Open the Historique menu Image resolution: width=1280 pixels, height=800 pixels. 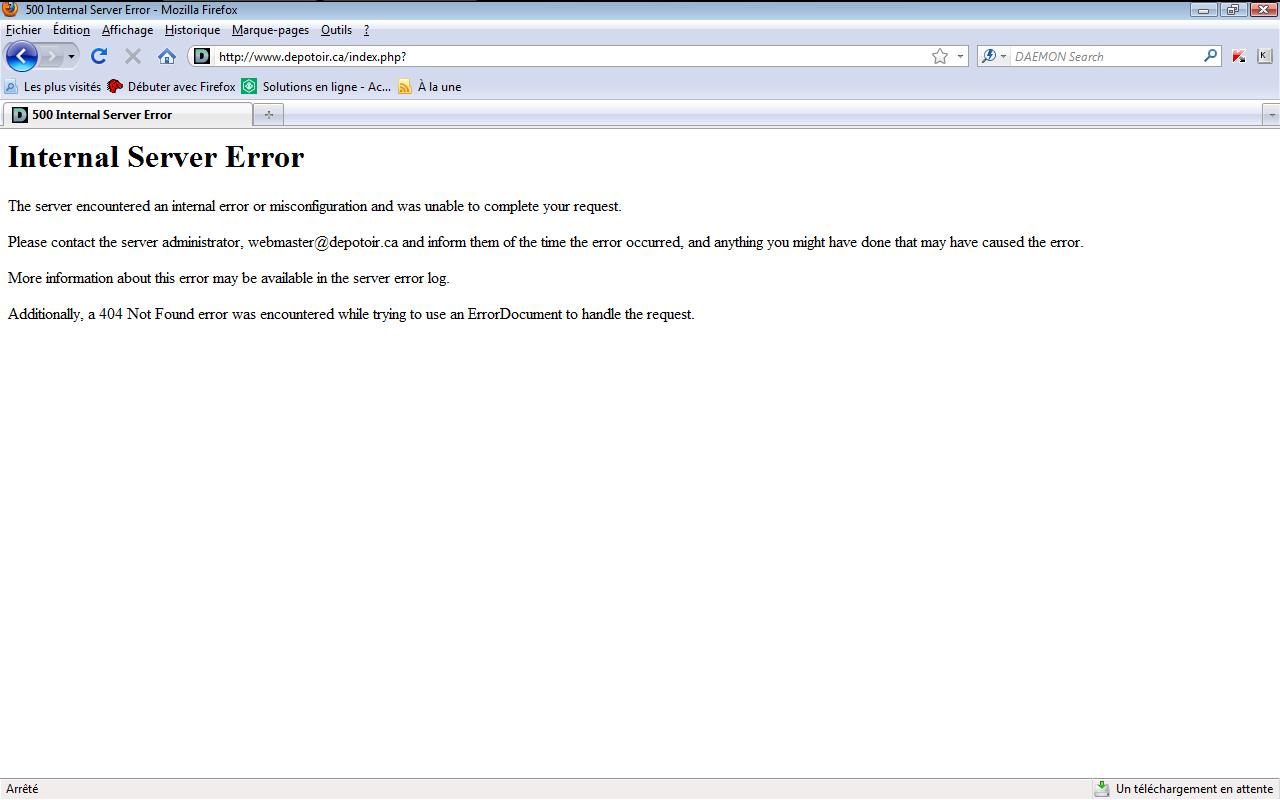192,30
